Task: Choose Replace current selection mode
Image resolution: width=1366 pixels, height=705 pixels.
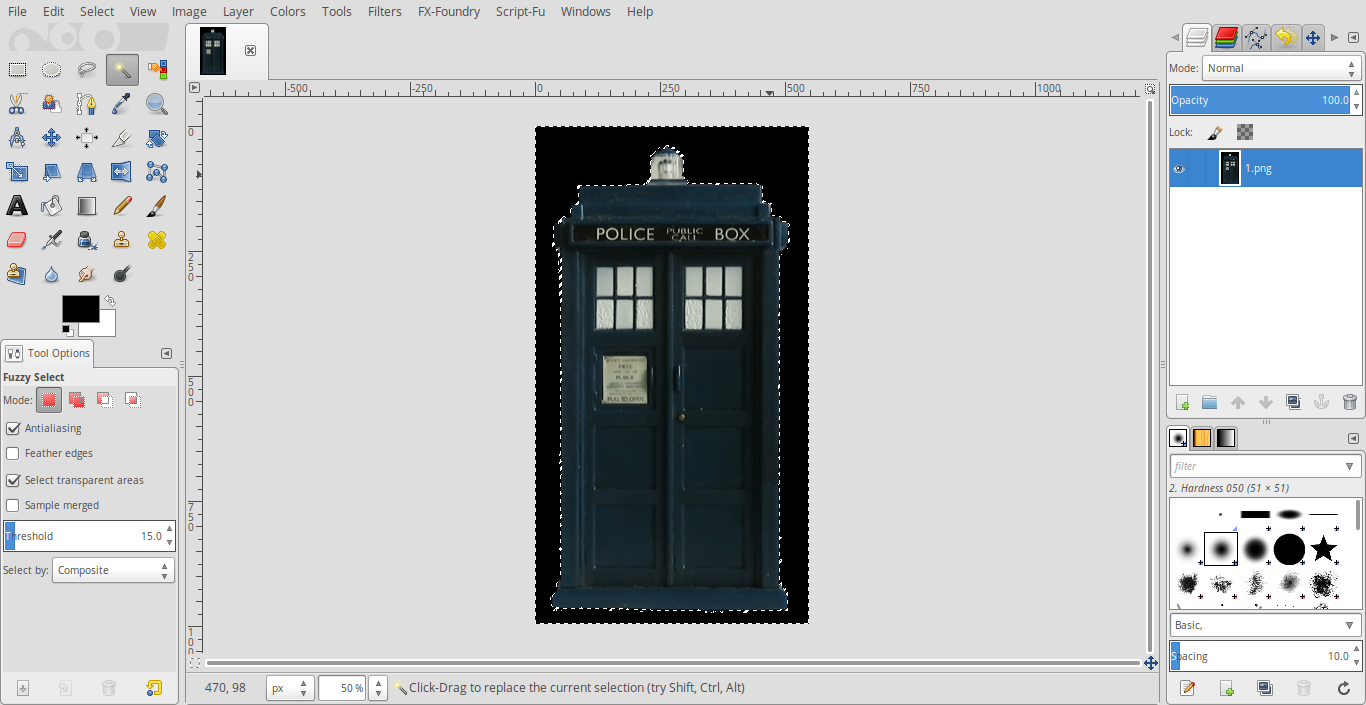Action: coord(49,400)
